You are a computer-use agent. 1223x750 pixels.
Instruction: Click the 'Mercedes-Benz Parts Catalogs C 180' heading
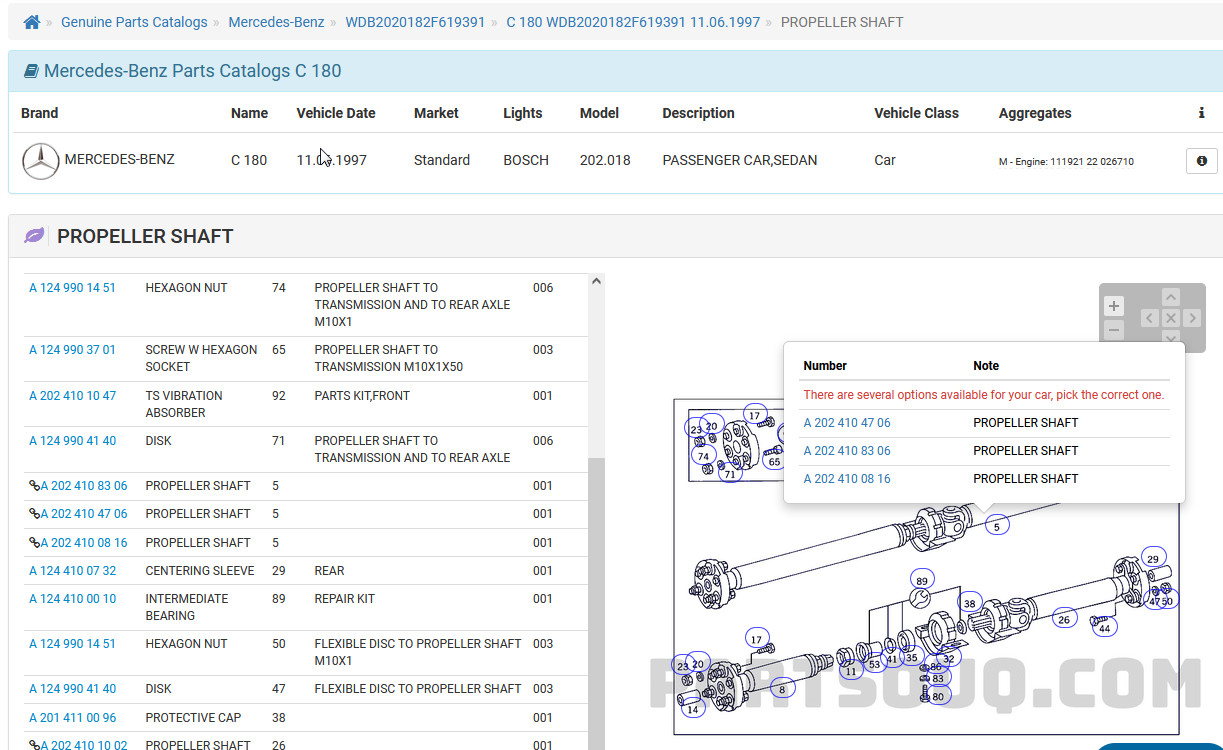[193, 71]
